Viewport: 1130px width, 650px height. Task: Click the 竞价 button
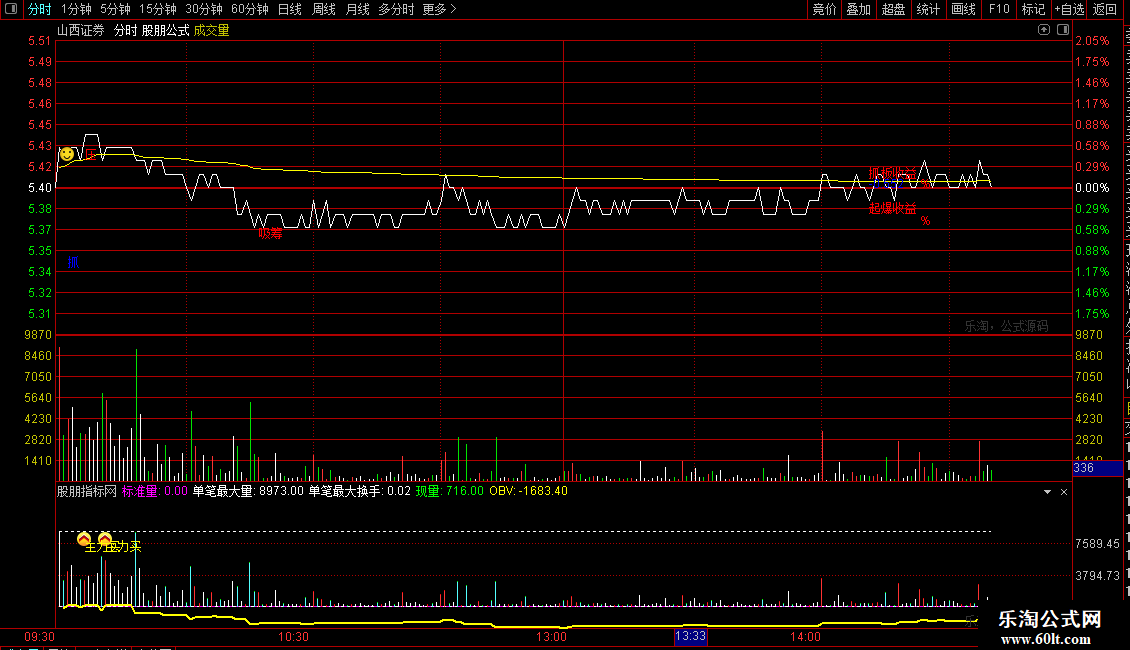pos(824,9)
